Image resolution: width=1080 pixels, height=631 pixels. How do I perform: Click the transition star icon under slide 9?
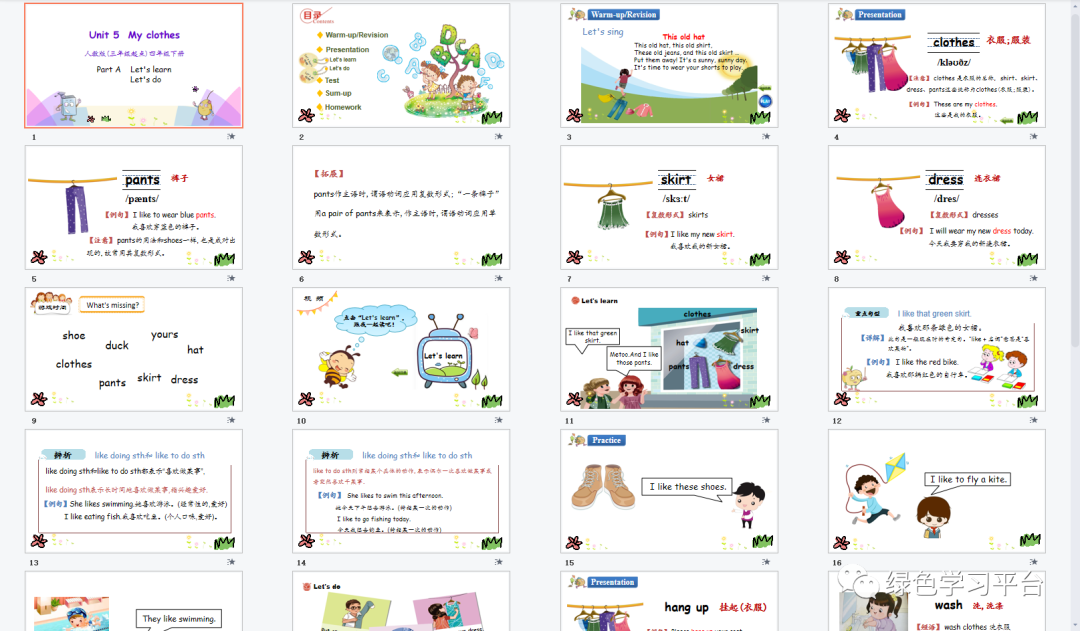click(x=231, y=420)
